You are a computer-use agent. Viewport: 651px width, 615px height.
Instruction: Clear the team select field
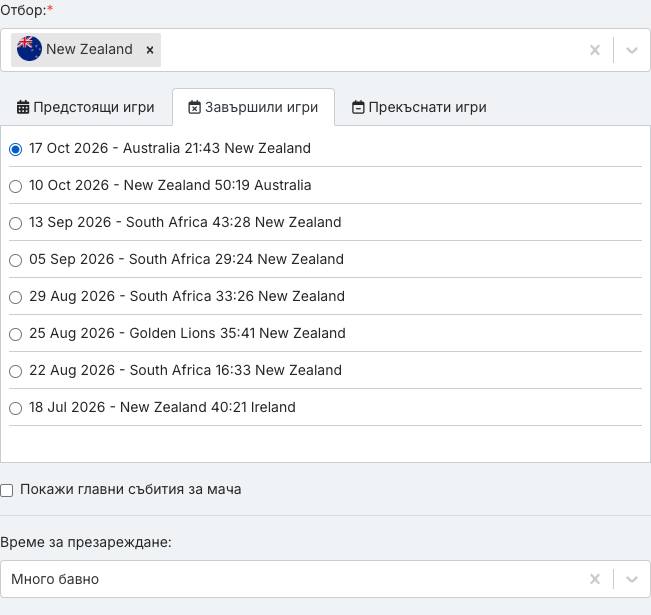(595, 50)
